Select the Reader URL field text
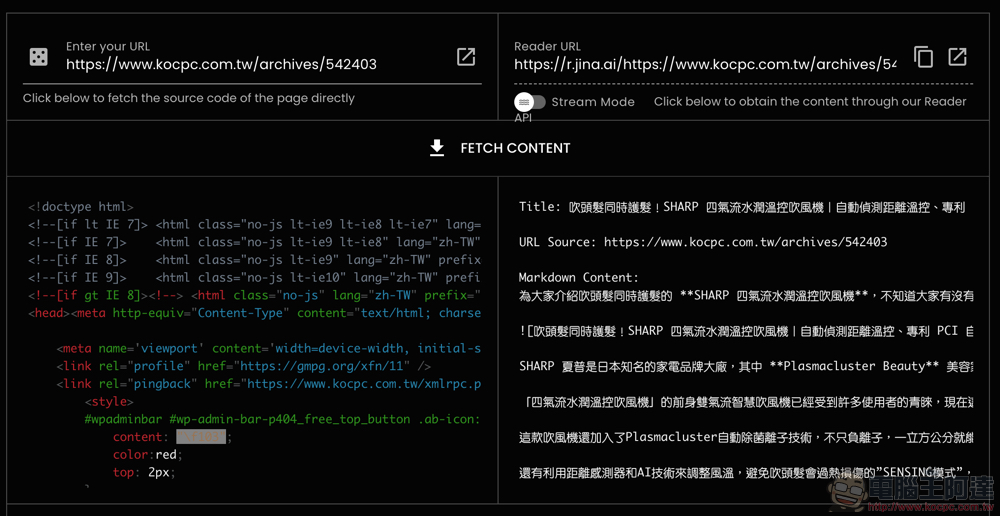The width and height of the screenshot is (1000, 516). [705, 64]
